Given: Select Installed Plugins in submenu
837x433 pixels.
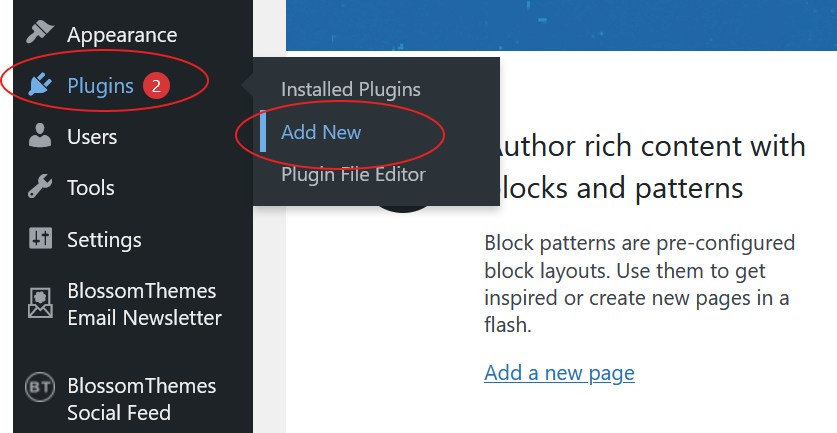Looking at the screenshot, I should coord(351,89).
